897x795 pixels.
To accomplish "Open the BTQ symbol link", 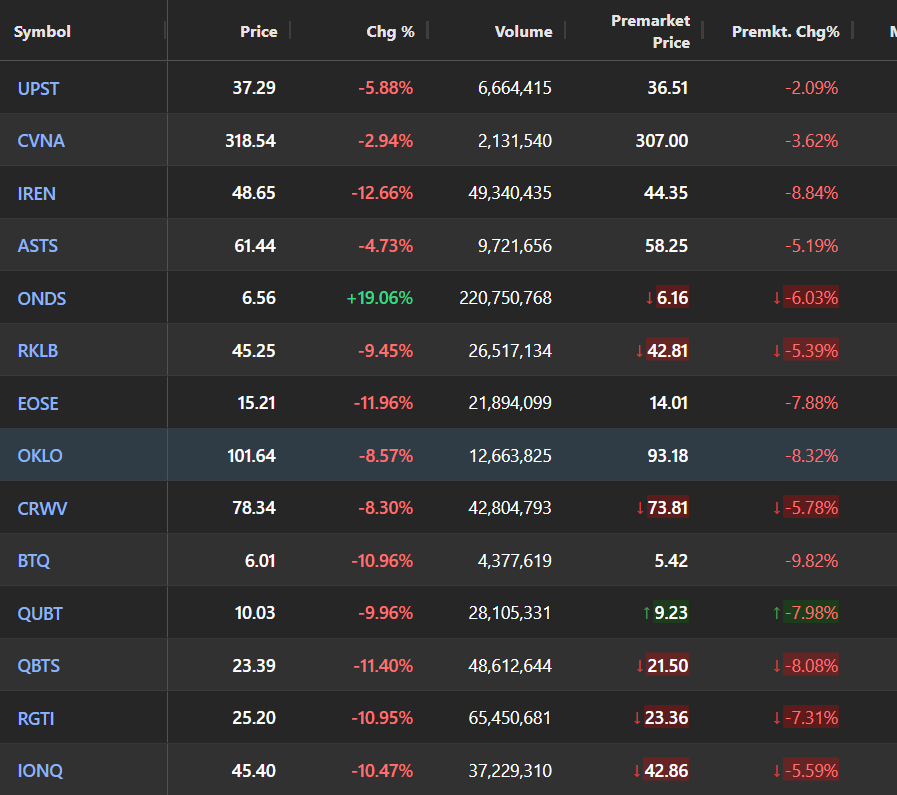I will click(x=34, y=561).
